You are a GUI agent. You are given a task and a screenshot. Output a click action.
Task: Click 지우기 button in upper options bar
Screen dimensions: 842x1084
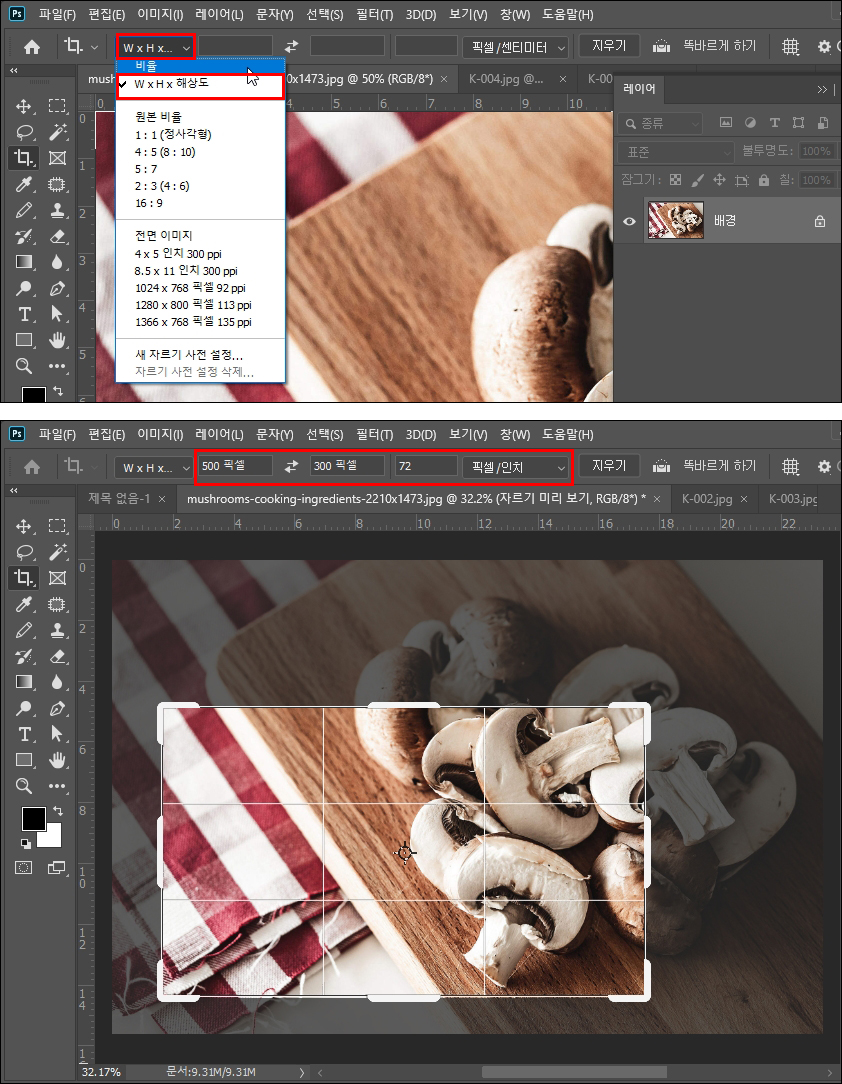coord(609,46)
